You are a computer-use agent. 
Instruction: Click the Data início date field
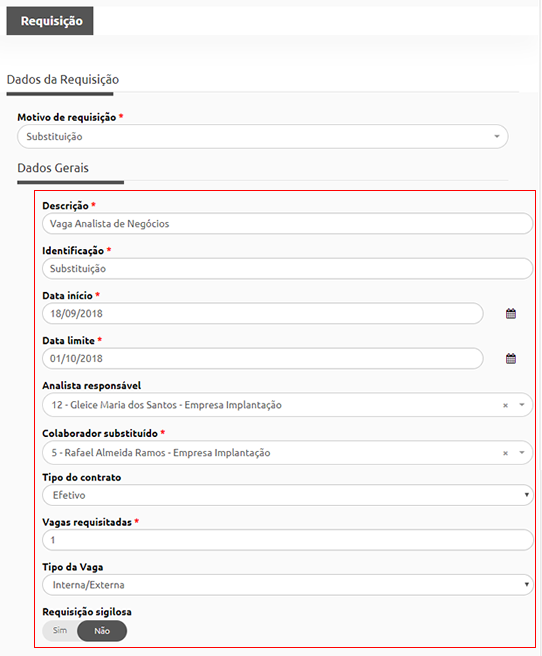point(263,313)
